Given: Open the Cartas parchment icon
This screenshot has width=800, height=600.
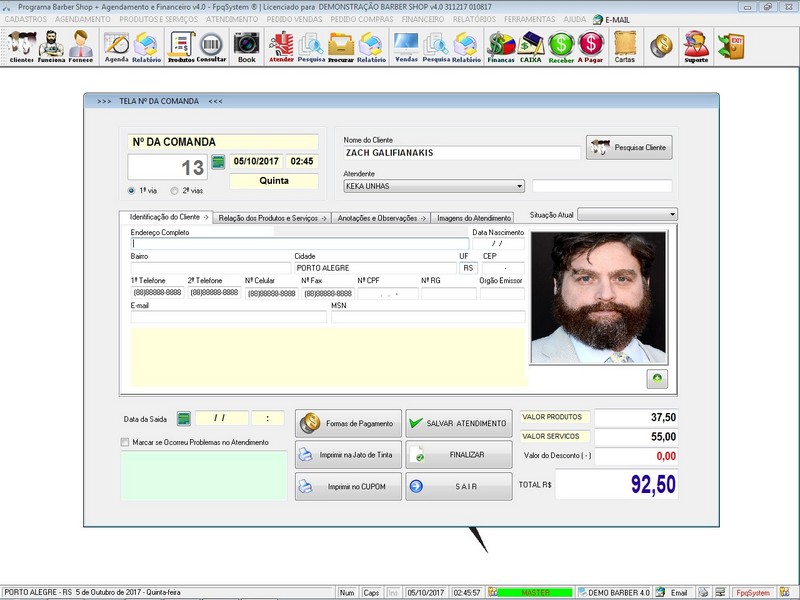Looking at the screenshot, I should 625,46.
